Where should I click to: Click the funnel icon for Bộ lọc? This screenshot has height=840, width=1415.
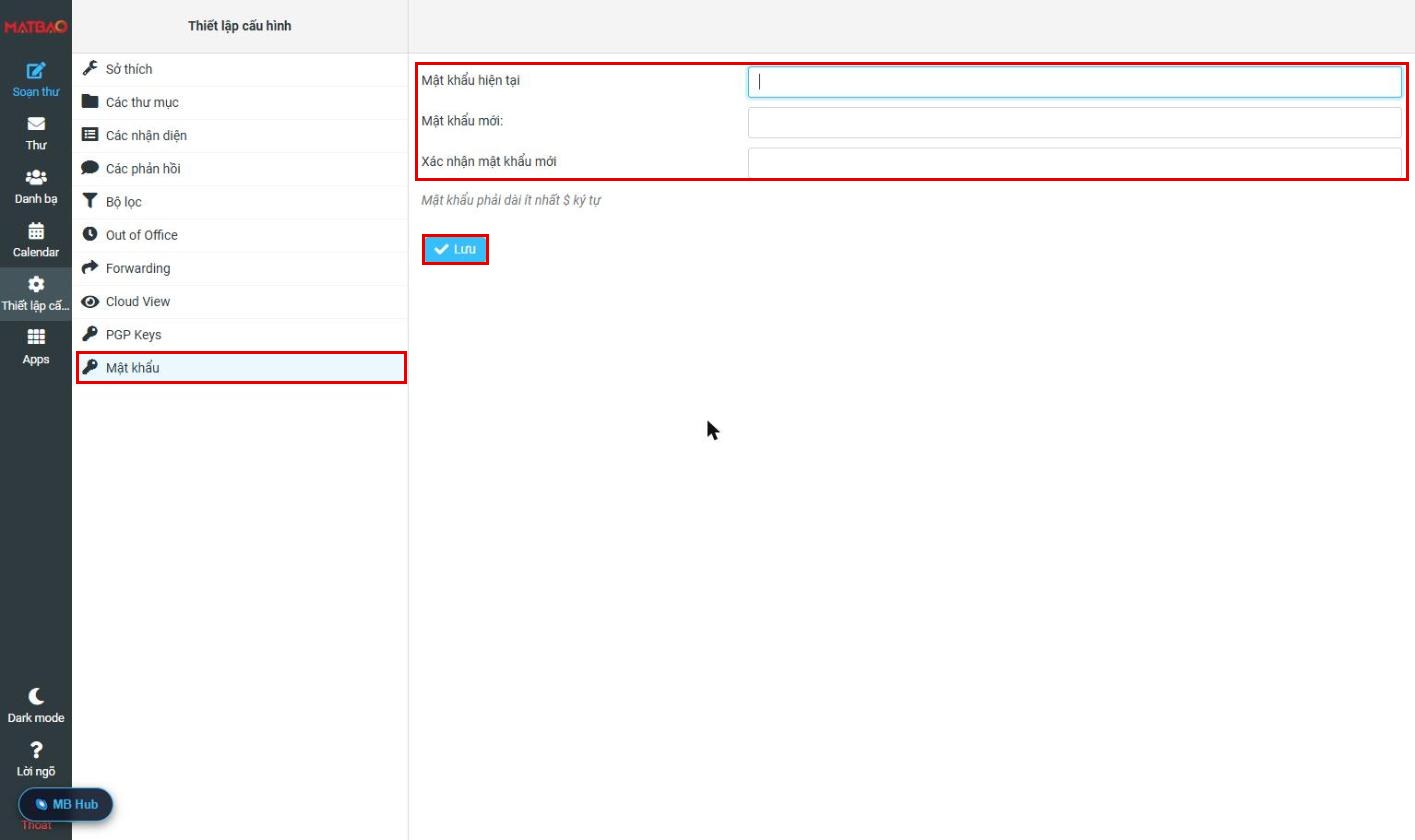[x=90, y=201]
